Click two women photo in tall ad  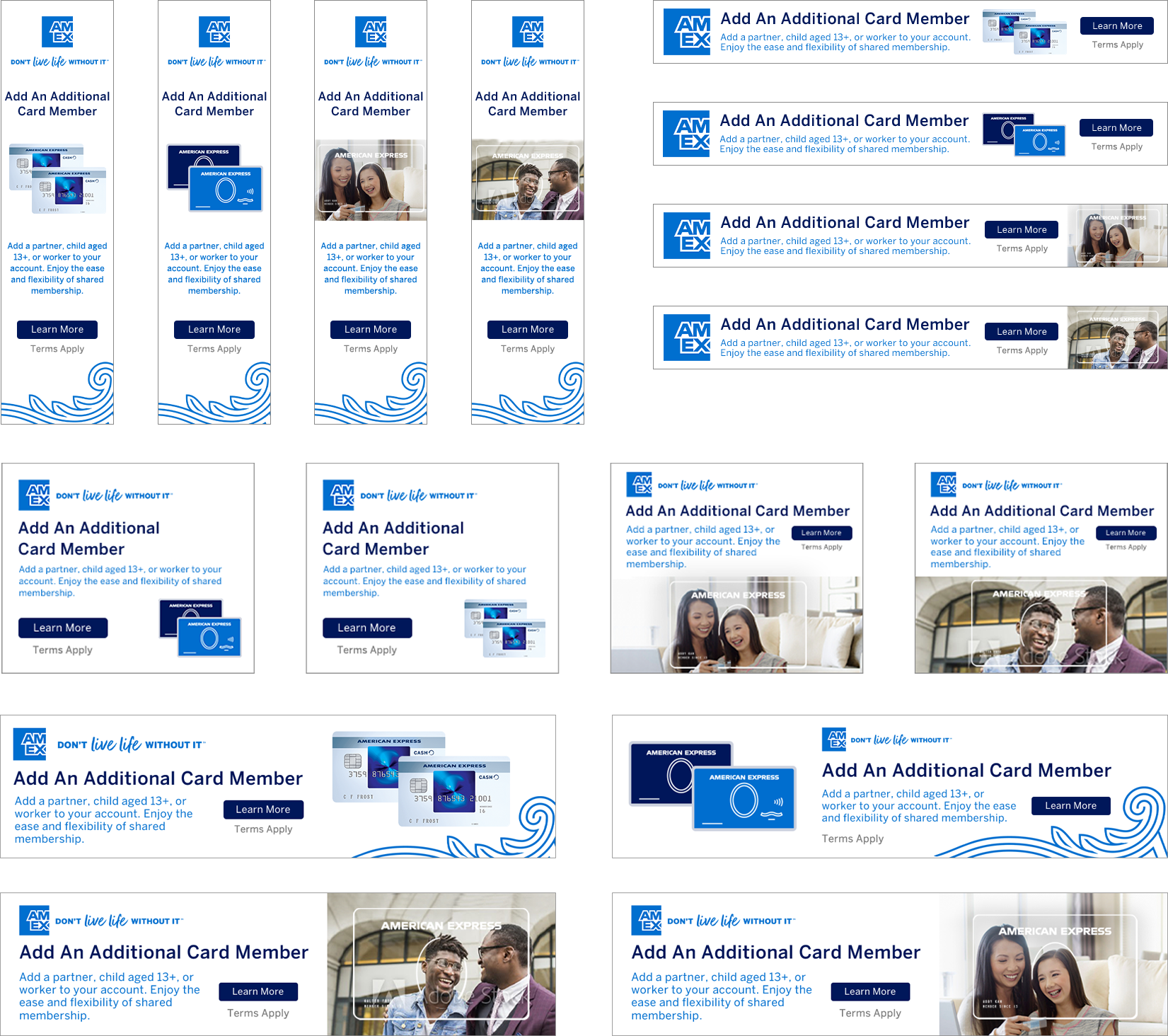coord(371,180)
